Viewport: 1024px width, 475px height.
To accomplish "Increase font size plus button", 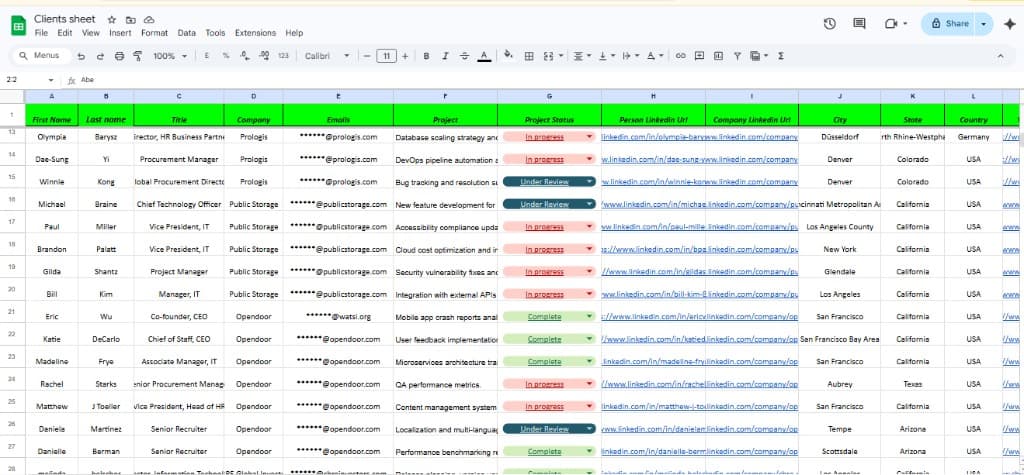I will pos(405,56).
